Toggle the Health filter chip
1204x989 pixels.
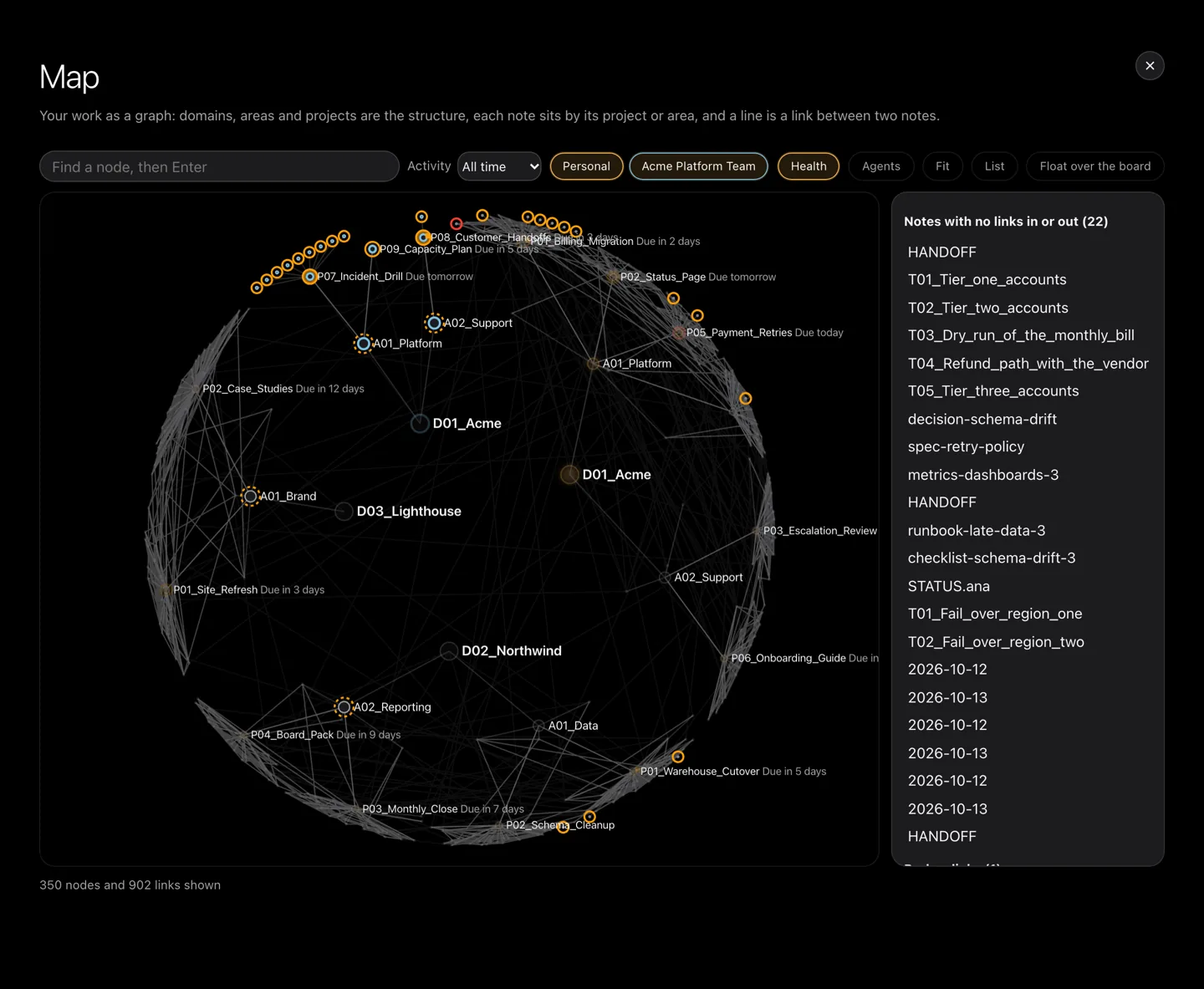tap(809, 166)
